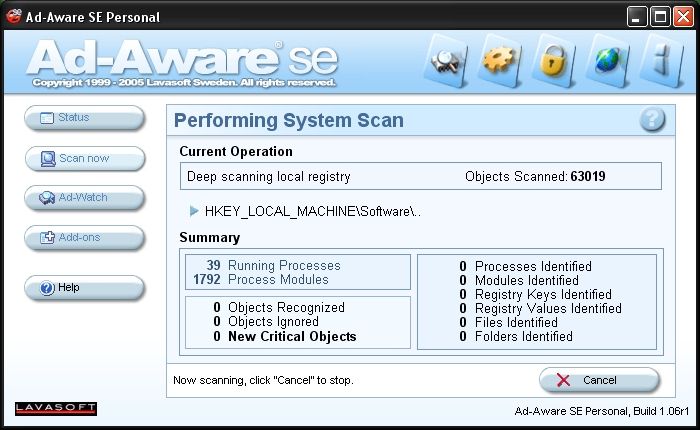This screenshot has height=430, width=700.
Task: Open web update globe icon
Action: pos(608,61)
